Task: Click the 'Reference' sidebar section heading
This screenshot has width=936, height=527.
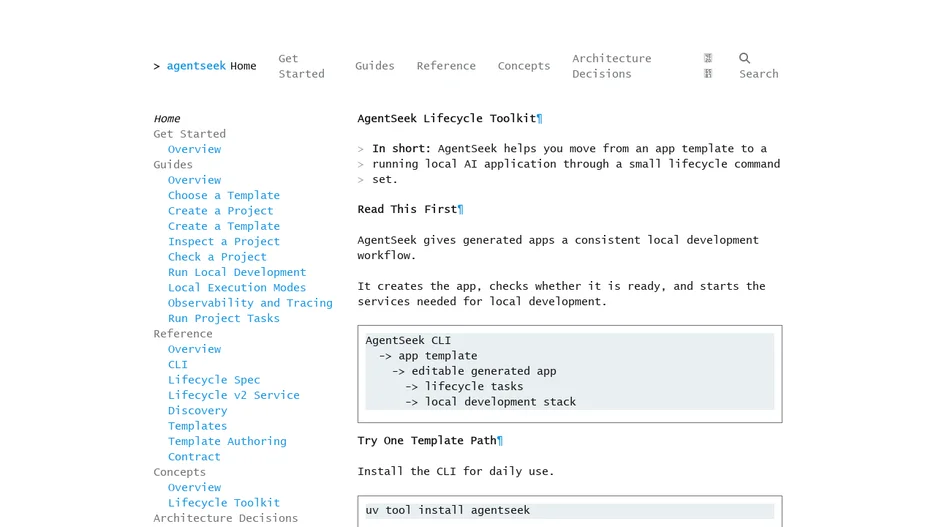Action: coord(183,334)
